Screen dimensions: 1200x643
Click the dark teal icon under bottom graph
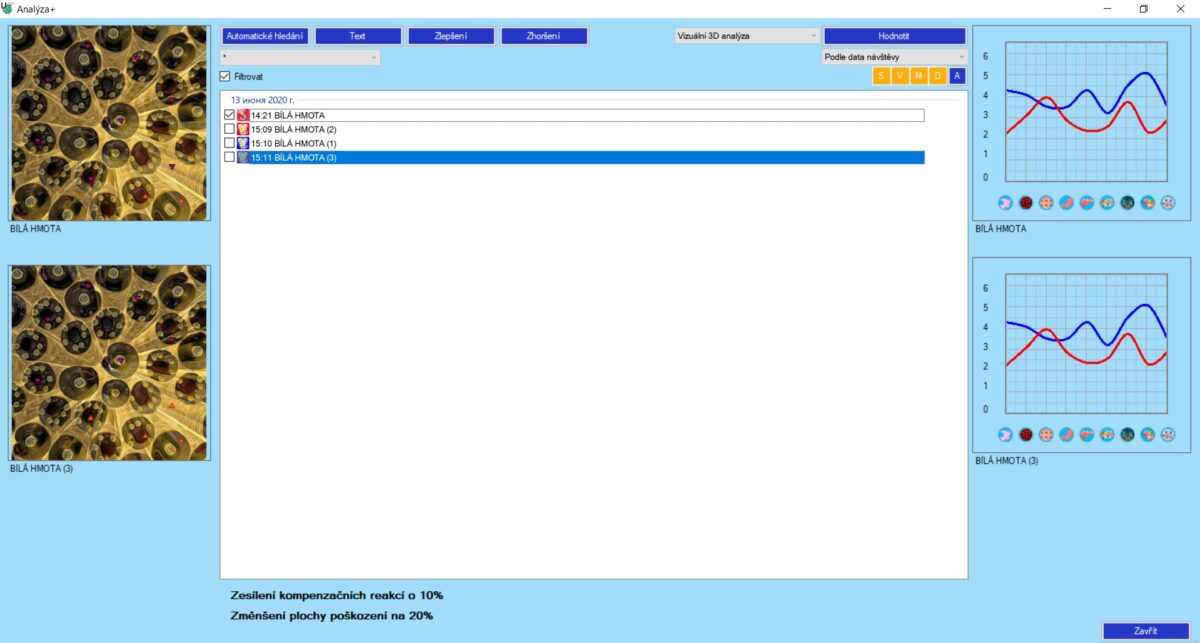(x=1127, y=435)
